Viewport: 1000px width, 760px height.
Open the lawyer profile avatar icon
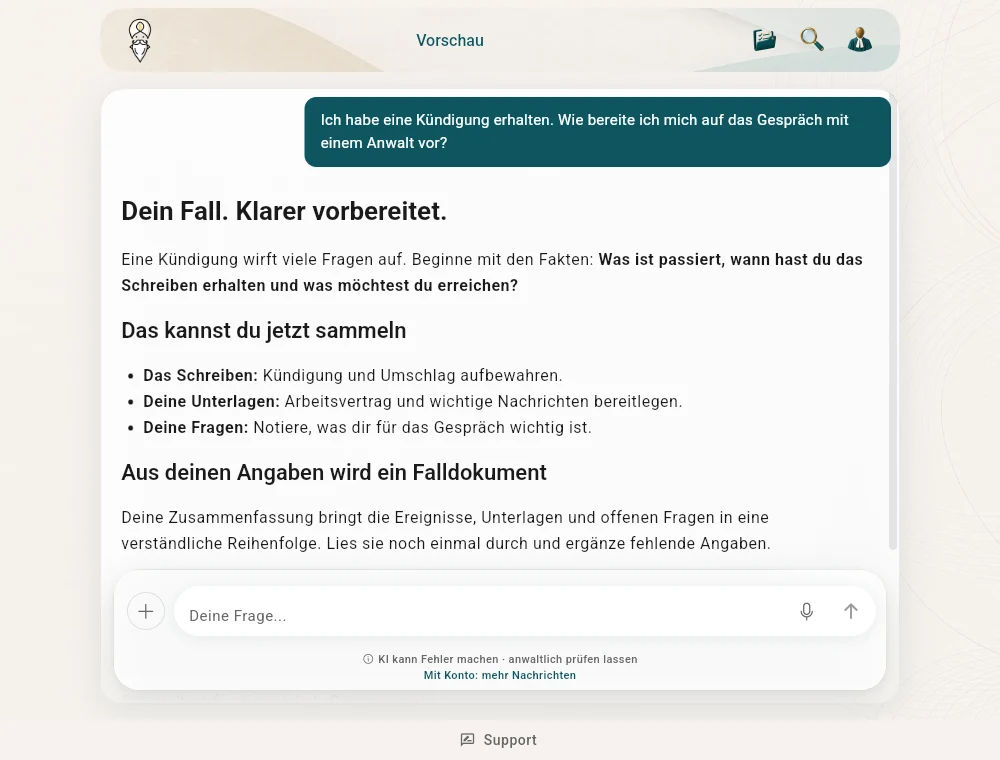click(860, 40)
